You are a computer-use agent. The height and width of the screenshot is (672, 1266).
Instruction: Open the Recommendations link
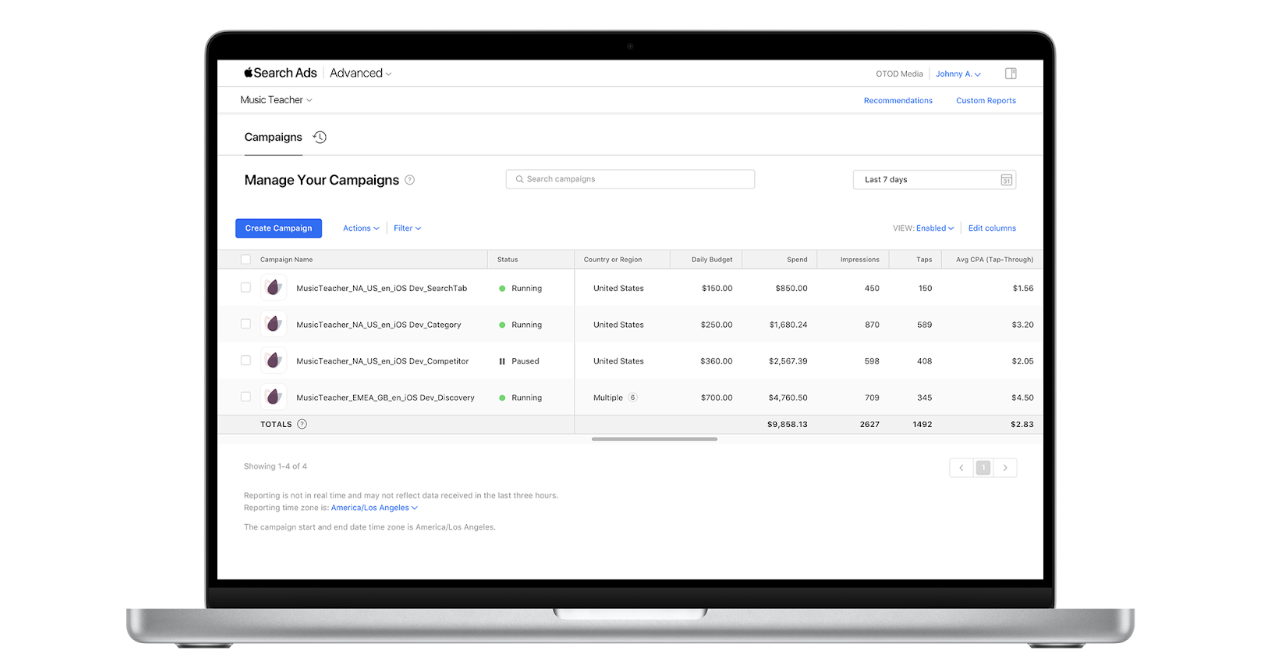click(898, 100)
